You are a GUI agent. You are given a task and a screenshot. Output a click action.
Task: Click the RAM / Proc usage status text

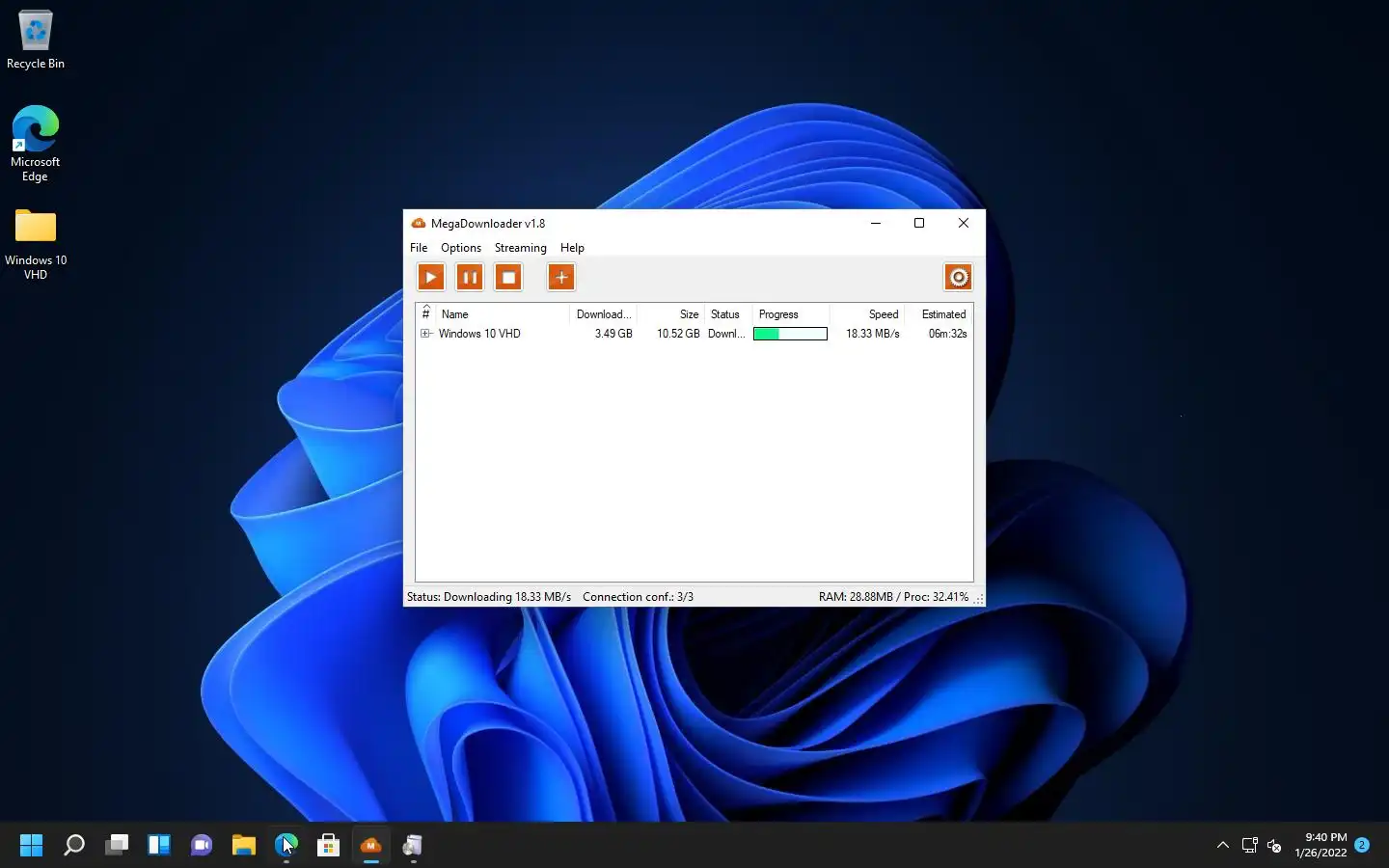point(893,597)
